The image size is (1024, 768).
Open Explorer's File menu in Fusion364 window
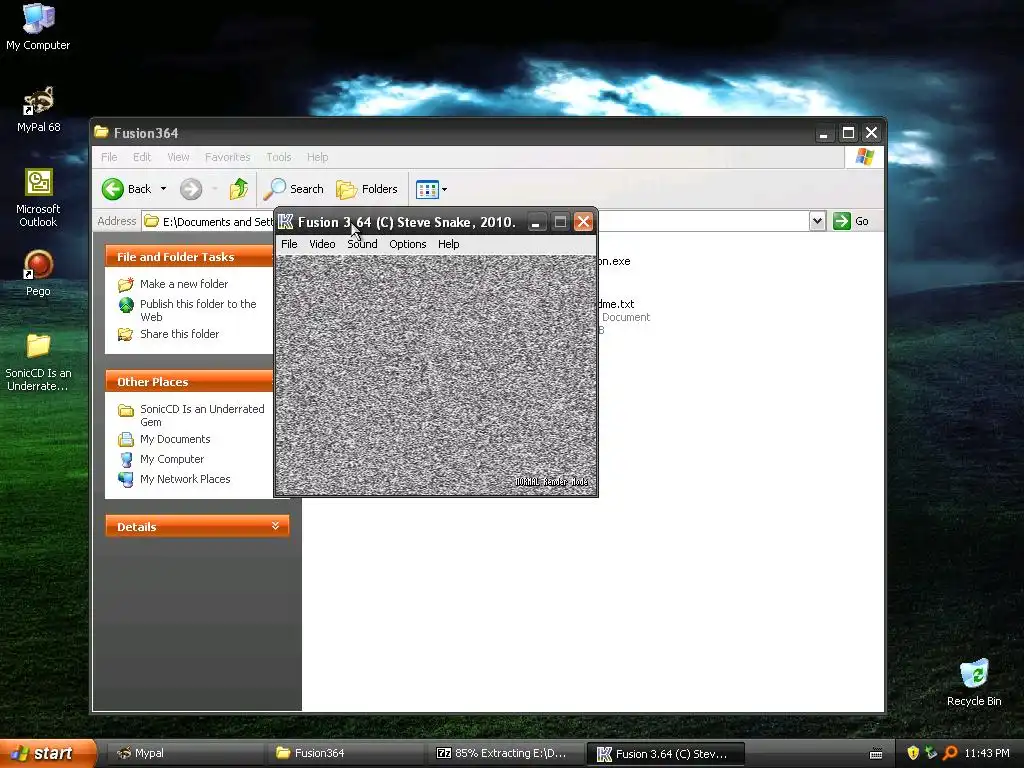pyautogui.click(x=109, y=157)
